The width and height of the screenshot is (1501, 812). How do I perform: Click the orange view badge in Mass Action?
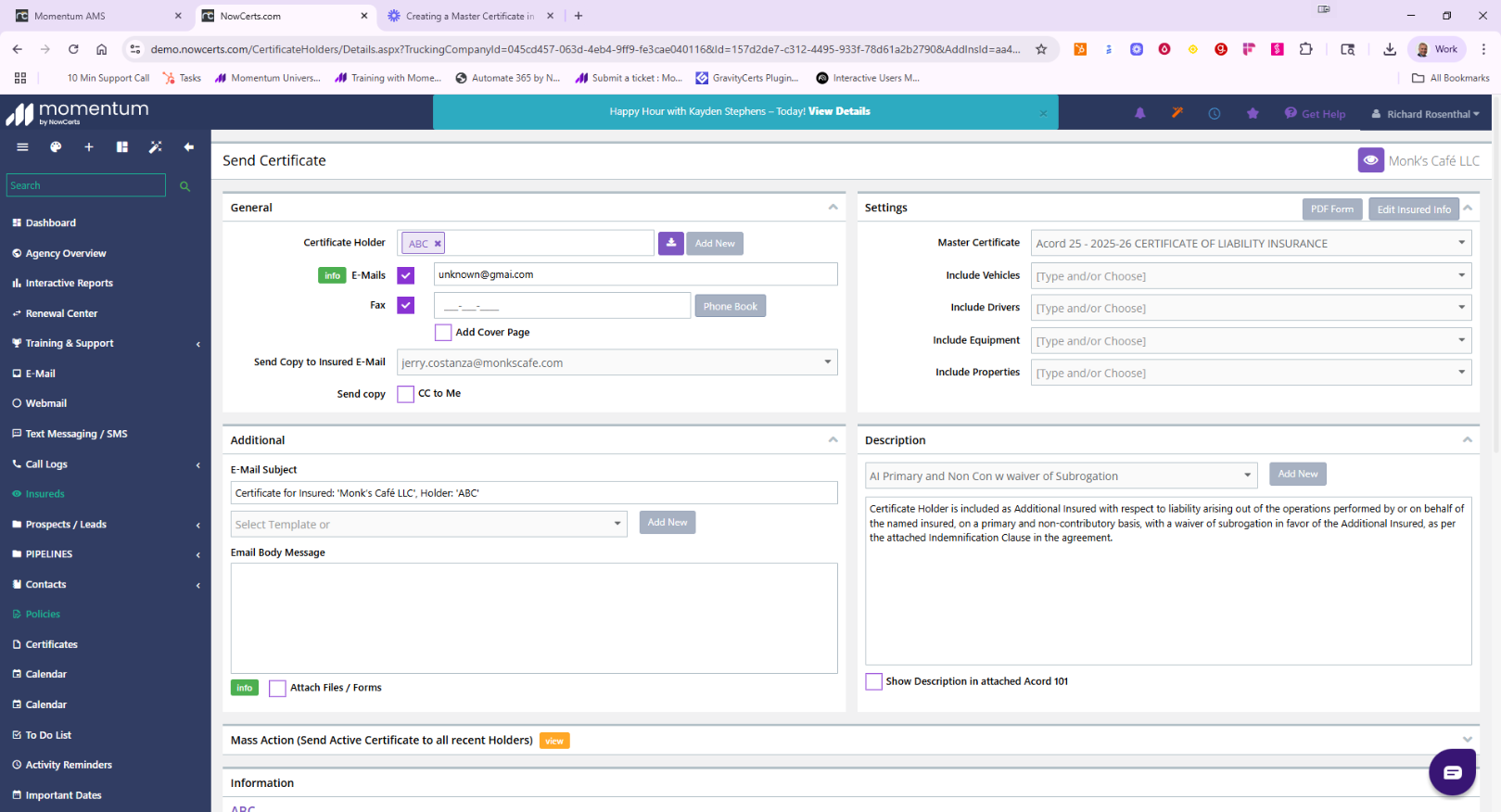point(554,741)
